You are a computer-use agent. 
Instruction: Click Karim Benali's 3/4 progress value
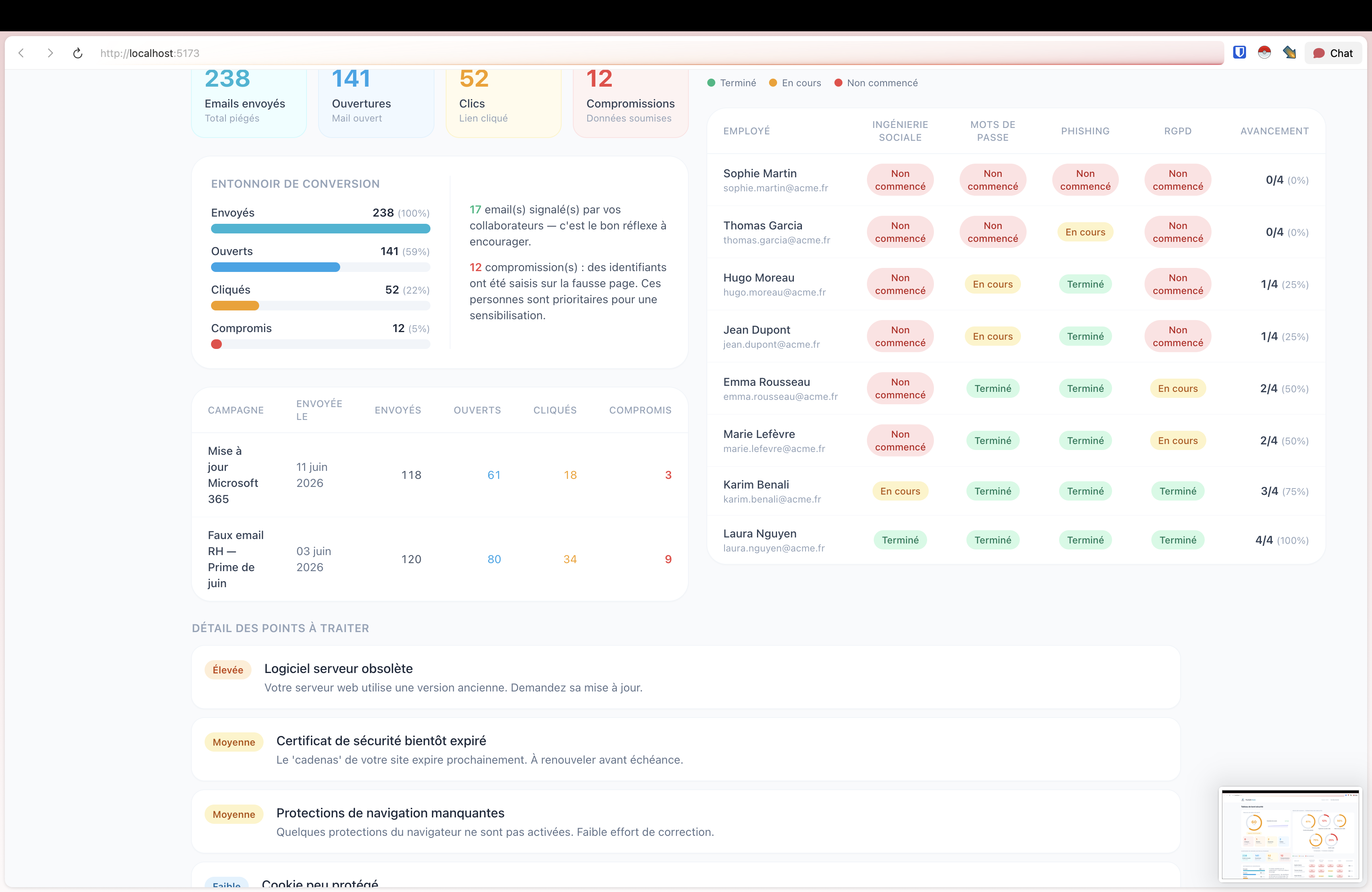[1269, 491]
